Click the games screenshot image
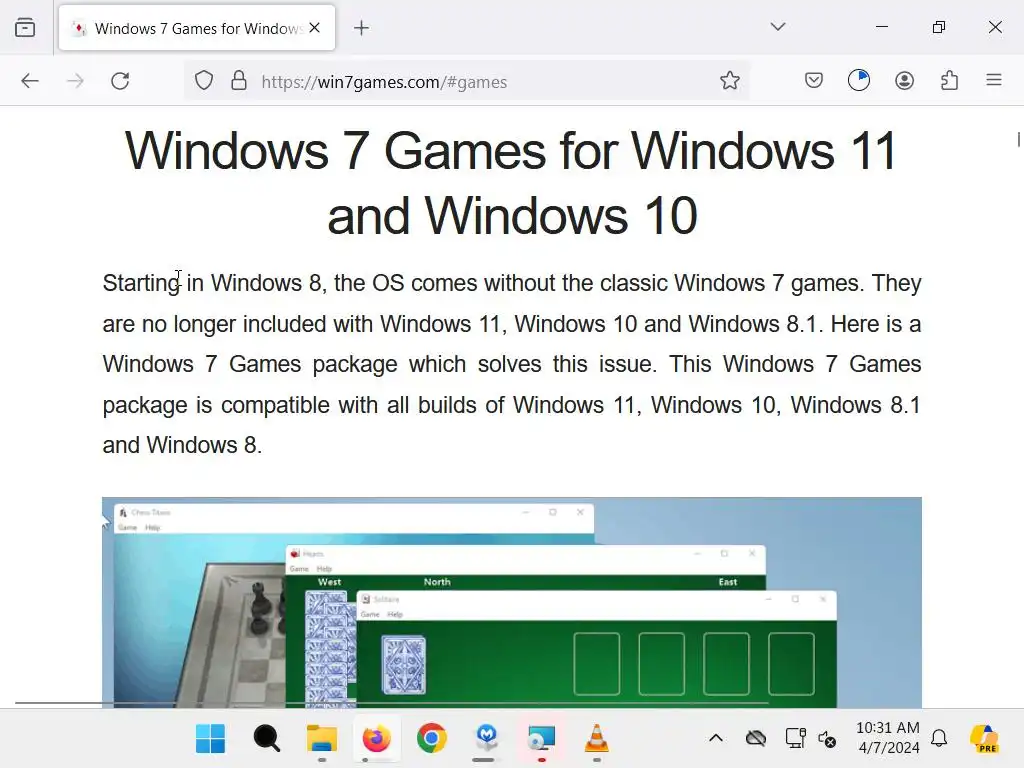The height and width of the screenshot is (768, 1024). pyautogui.click(x=512, y=602)
